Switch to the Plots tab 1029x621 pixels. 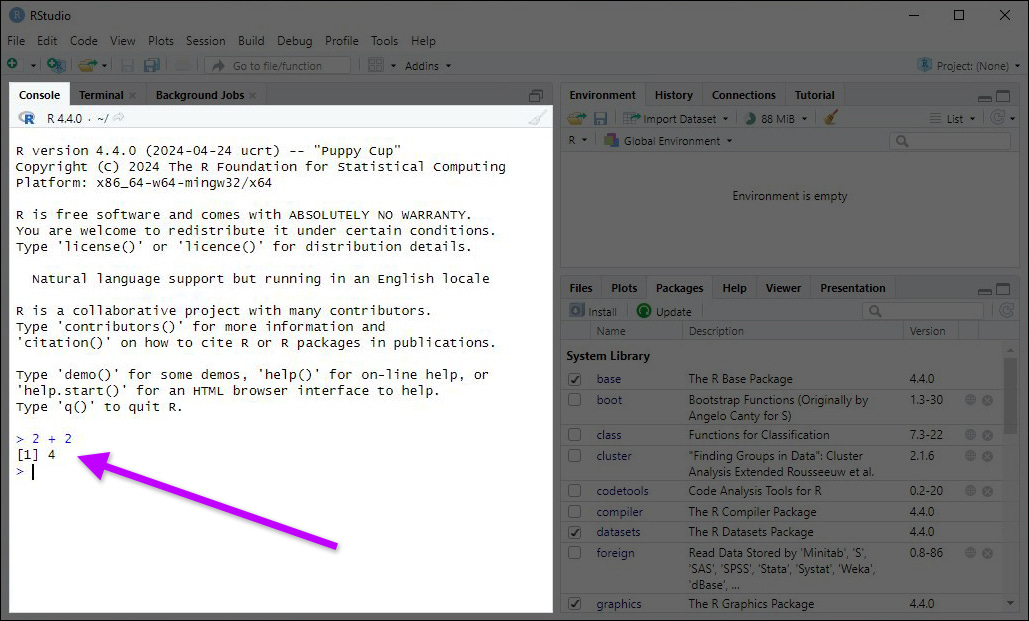[624, 288]
